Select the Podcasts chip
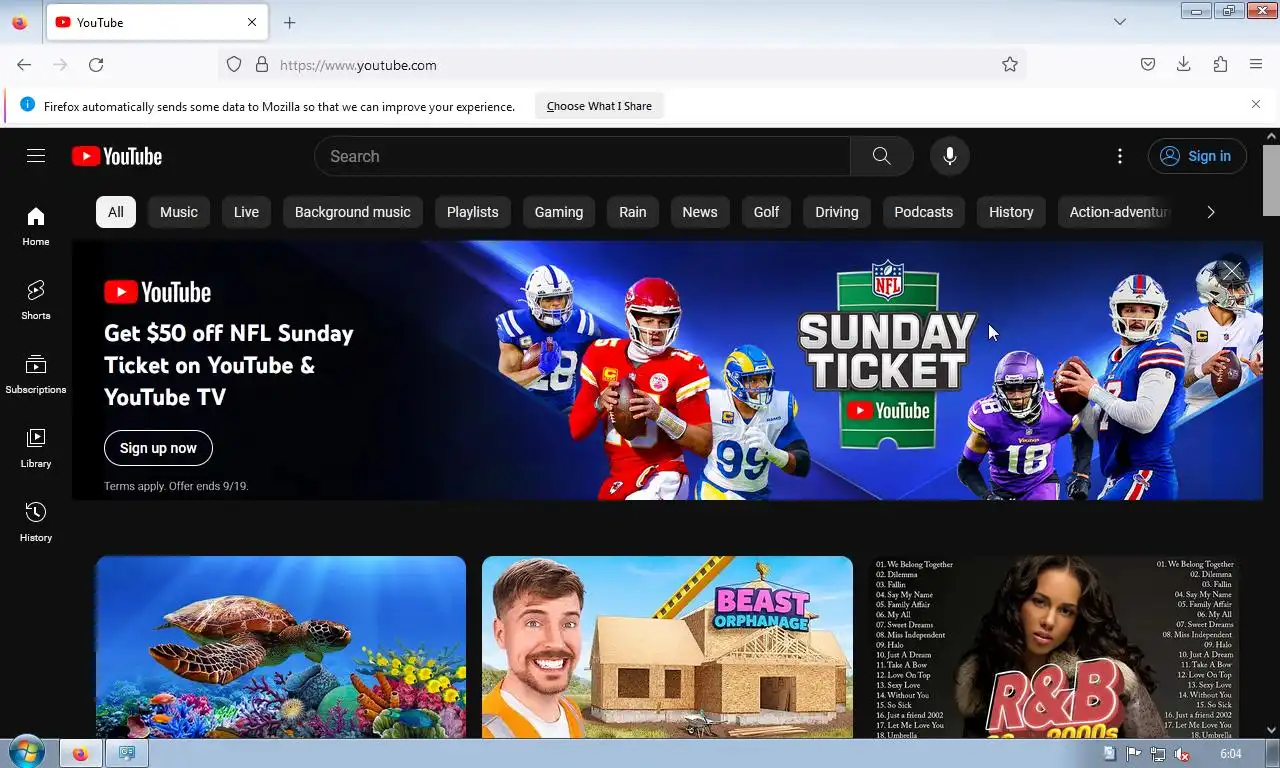Image resolution: width=1280 pixels, height=768 pixels. click(923, 212)
